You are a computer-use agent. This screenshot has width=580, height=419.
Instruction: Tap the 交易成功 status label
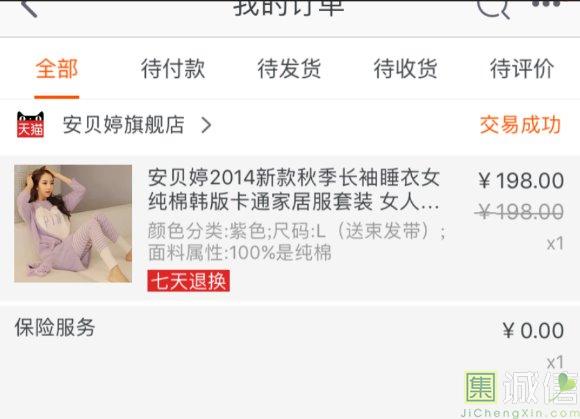click(x=520, y=125)
